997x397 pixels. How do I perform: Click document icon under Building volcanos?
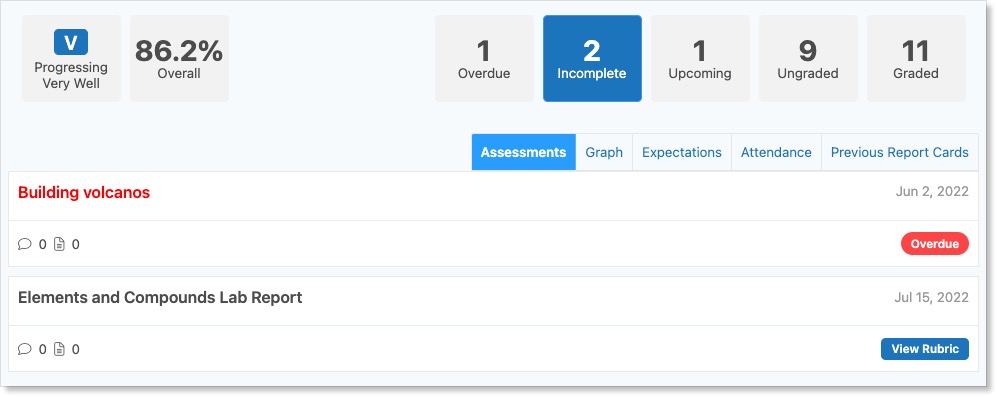59,244
